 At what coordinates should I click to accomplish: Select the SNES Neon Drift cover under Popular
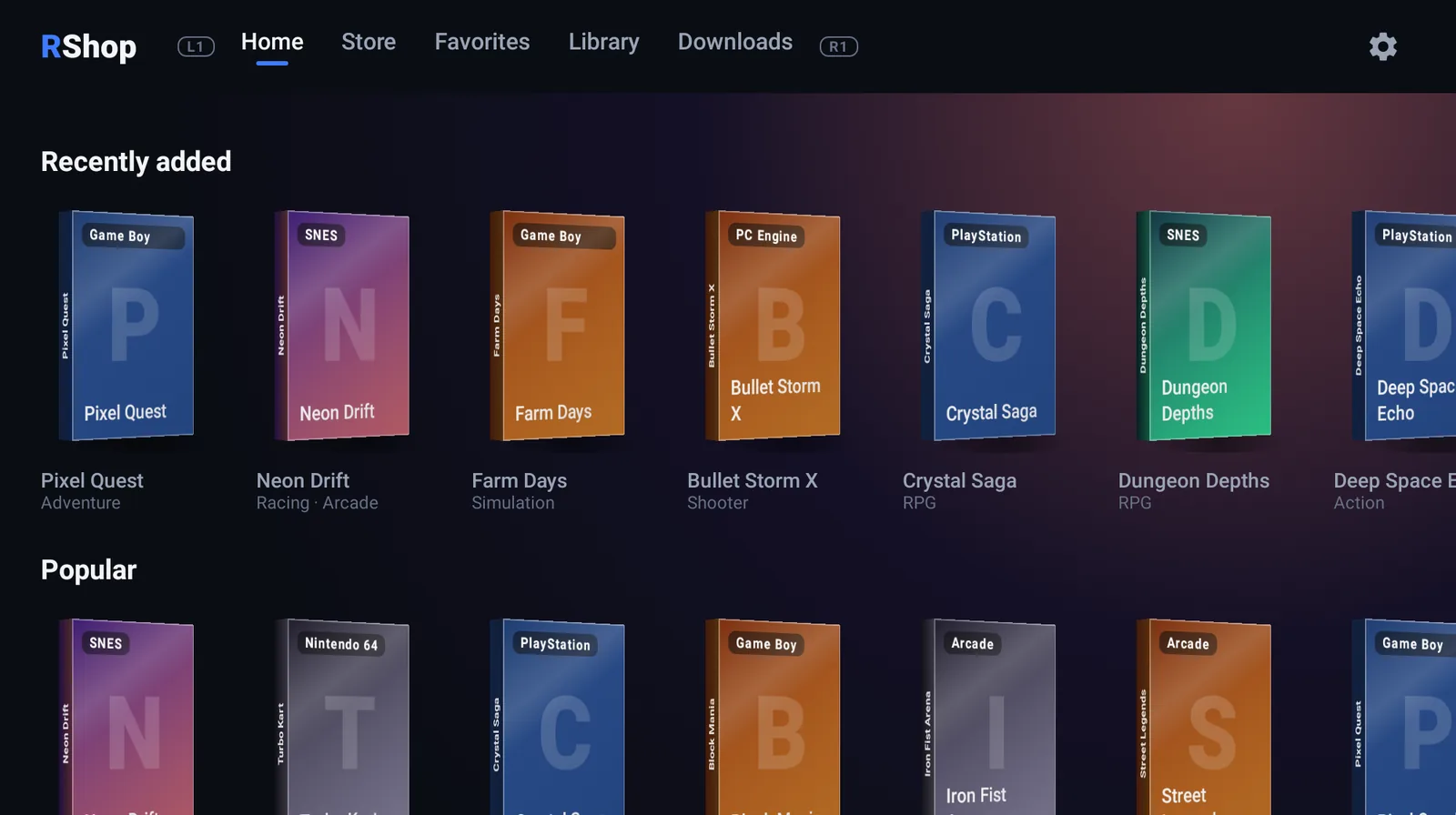point(126,717)
